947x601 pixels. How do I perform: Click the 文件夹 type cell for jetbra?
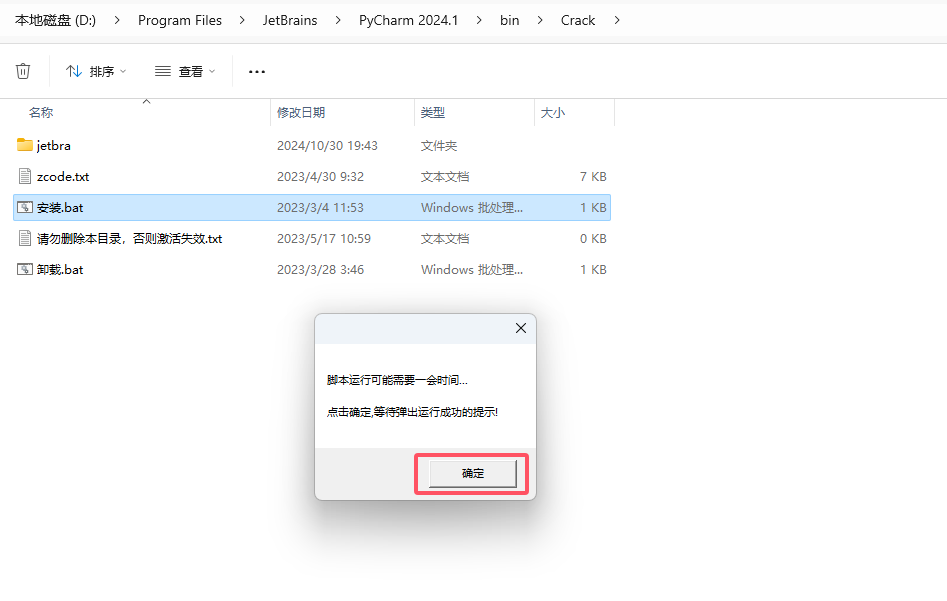[x=438, y=146]
